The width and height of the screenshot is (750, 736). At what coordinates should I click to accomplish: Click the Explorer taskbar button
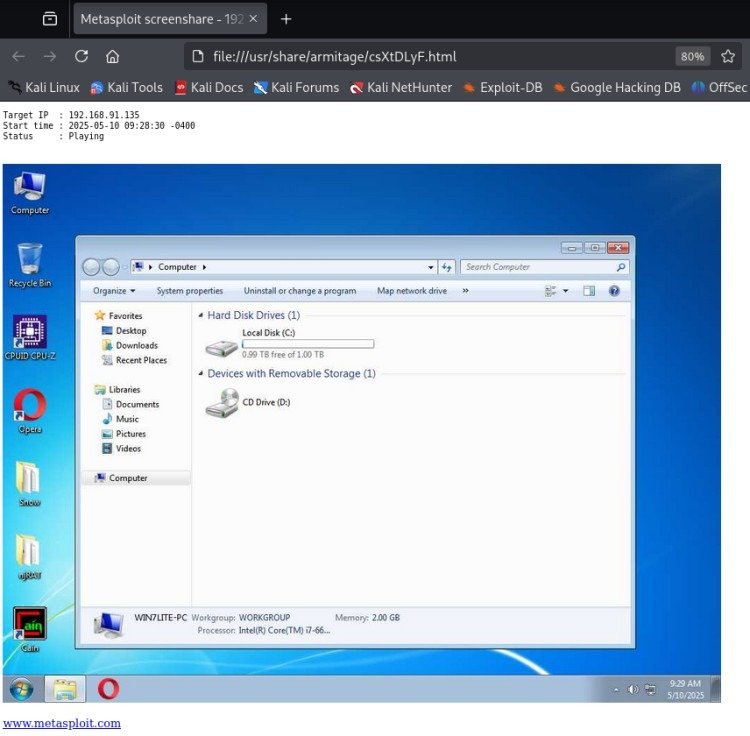click(65, 689)
